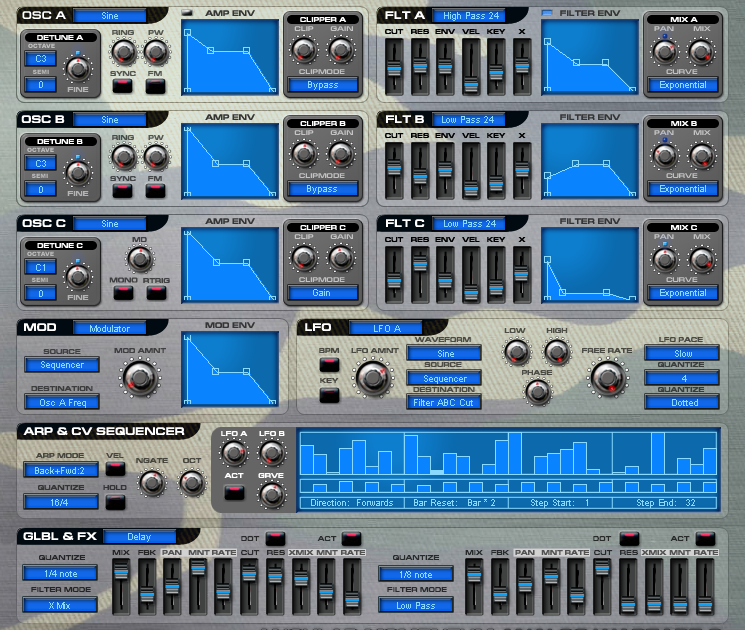Click the CLIPPER A CLIP knob

(304, 49)
